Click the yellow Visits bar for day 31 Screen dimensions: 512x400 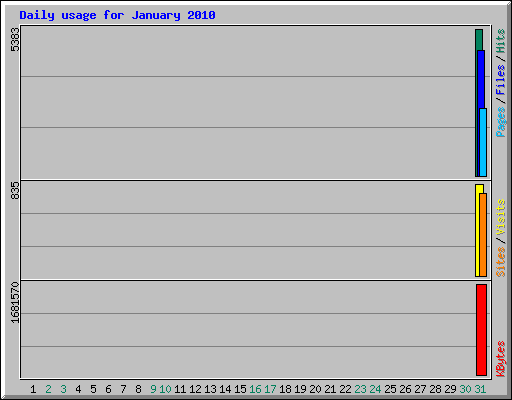(478, 230)
